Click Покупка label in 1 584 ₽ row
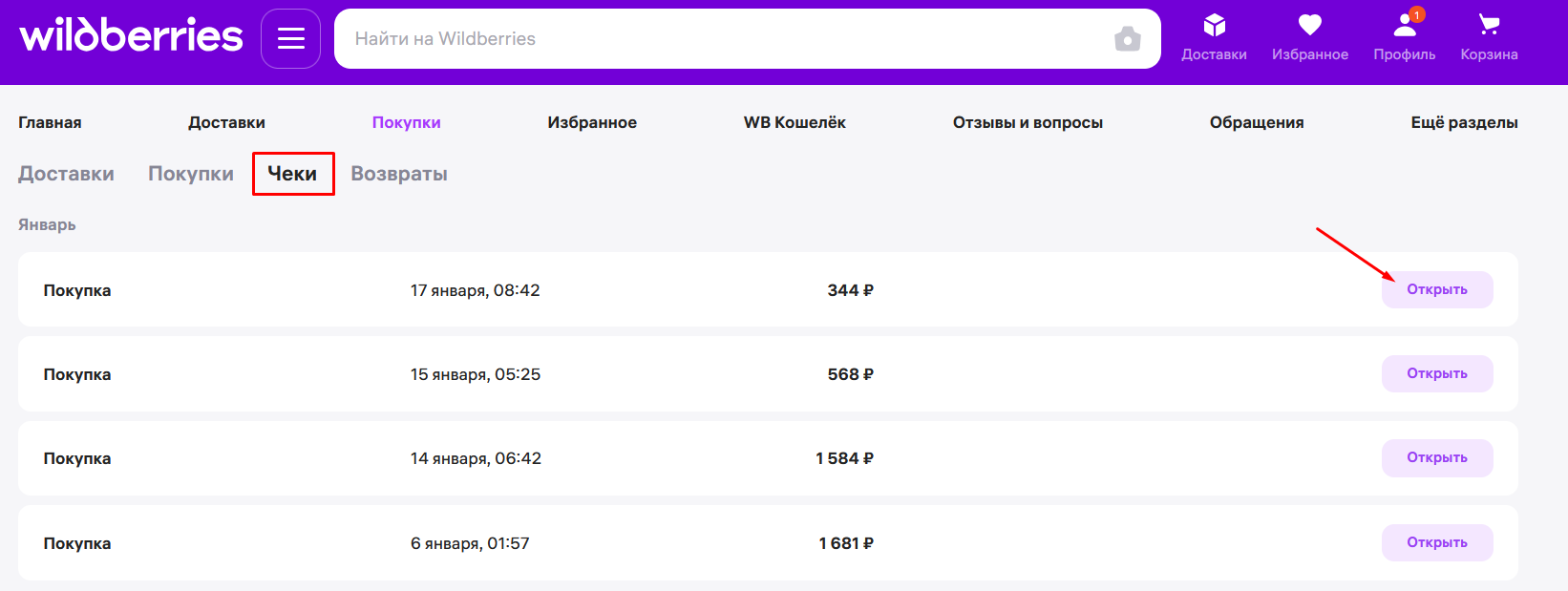The height and width of the screenshot is (591, 1568). pos(77,458)
